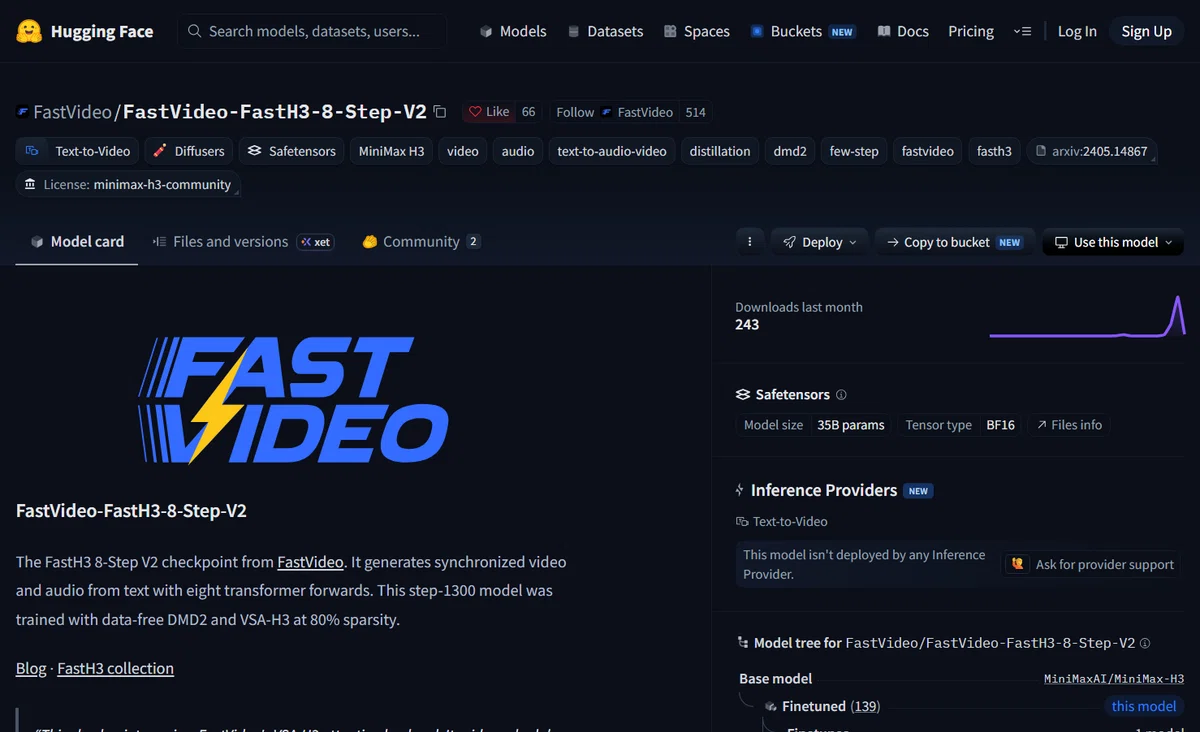Click the Model tree info icon

coord(1145,643)
